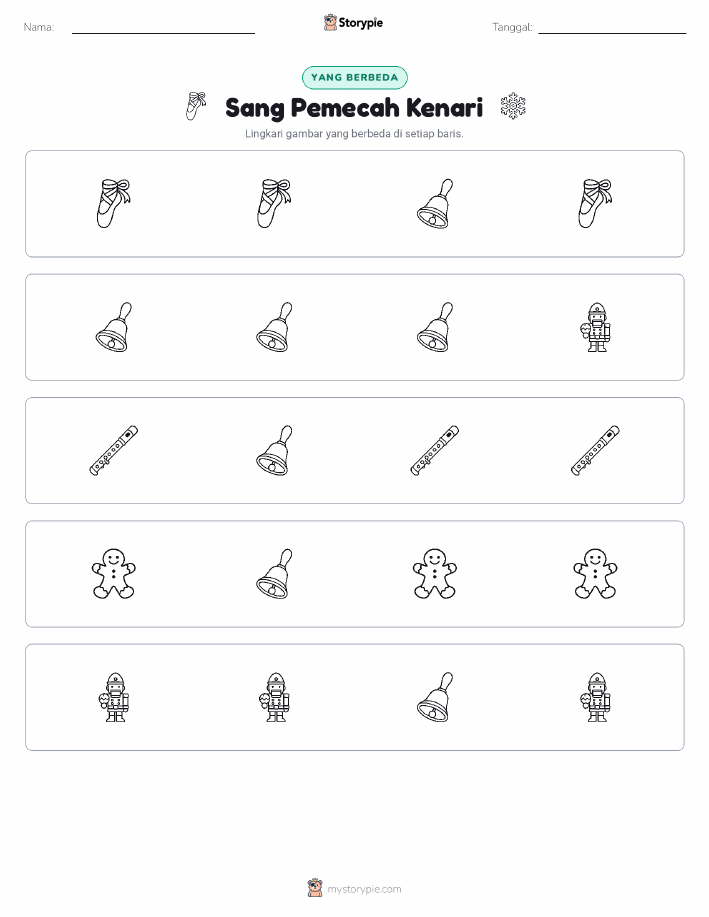The height and width of the screenshot is (917, 709).
Task: Click the first nutcracker in bottom row
Action: [113, 697]
